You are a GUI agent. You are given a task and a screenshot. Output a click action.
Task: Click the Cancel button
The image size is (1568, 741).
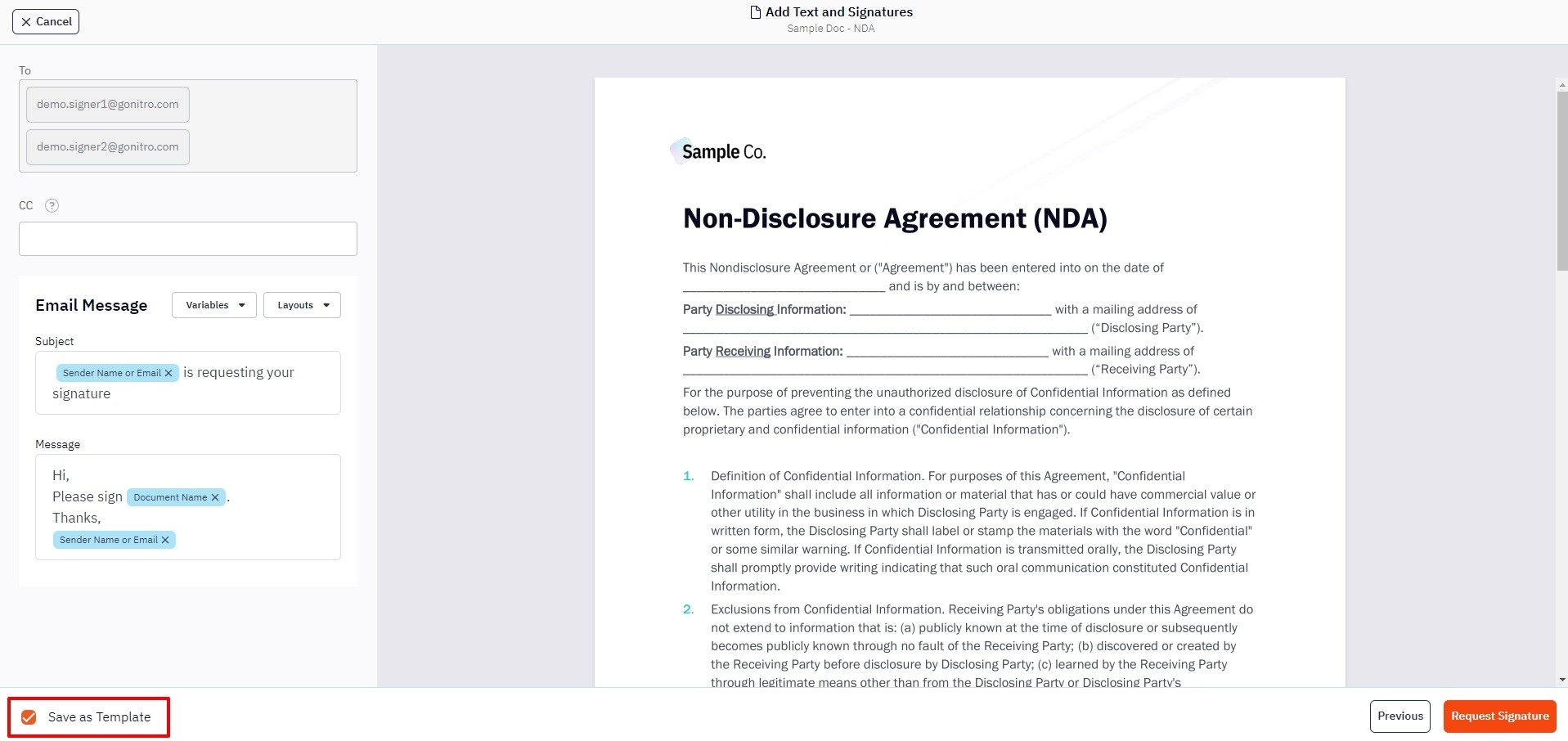45,21
